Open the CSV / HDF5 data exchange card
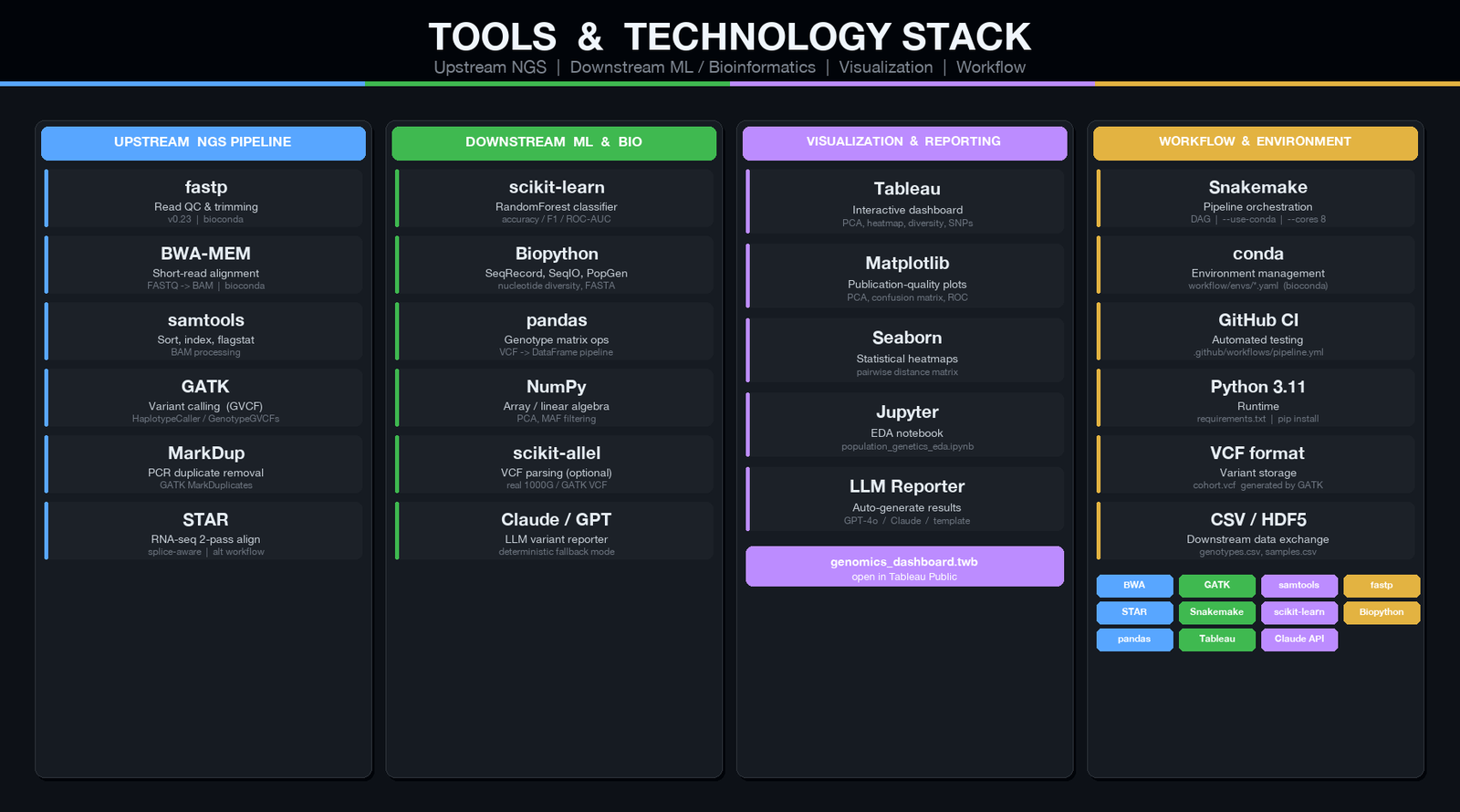The image size is (1460, 812). tap(1256, 531)
